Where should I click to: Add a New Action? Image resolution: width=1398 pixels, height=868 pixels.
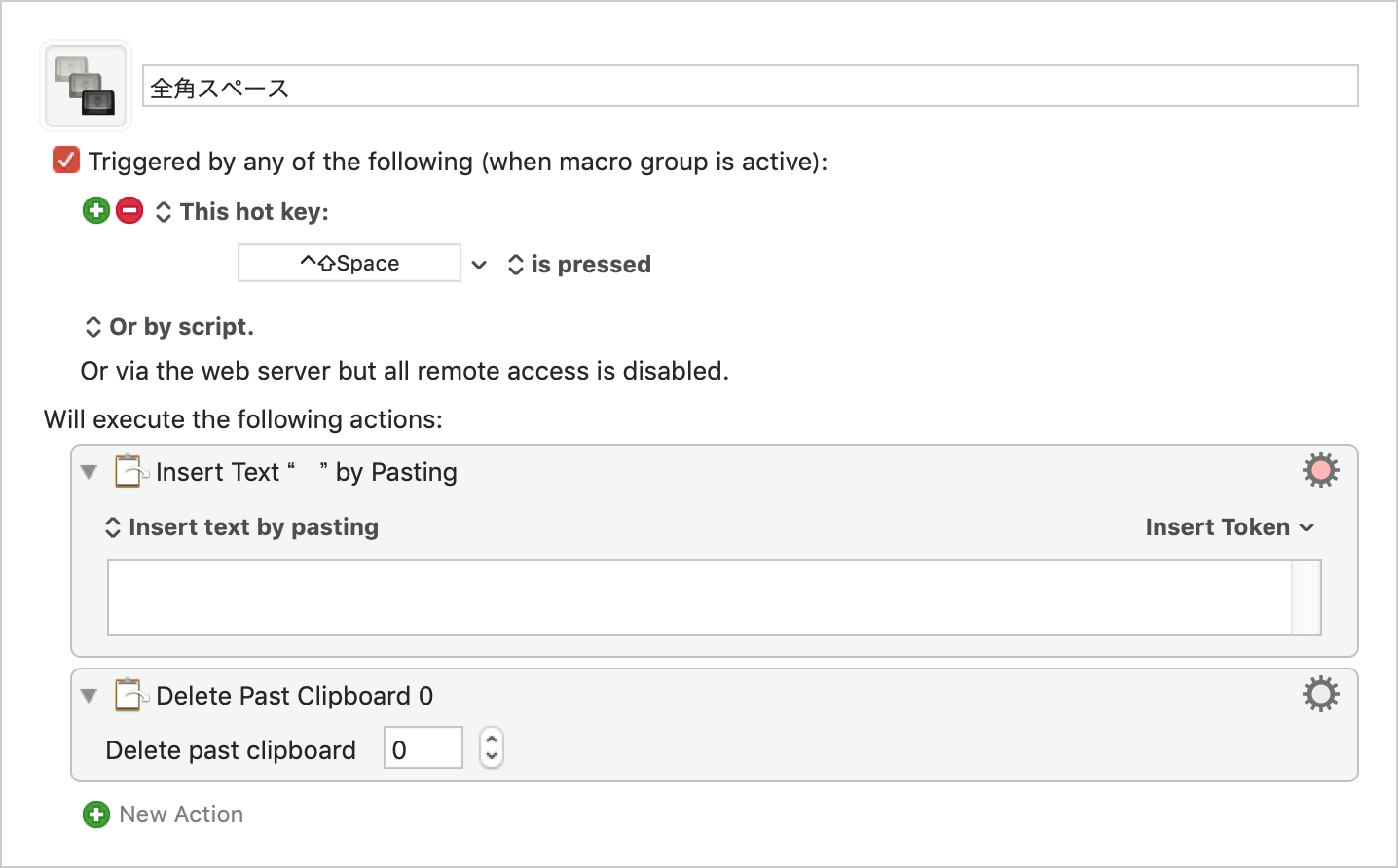(x=181, y=814)
